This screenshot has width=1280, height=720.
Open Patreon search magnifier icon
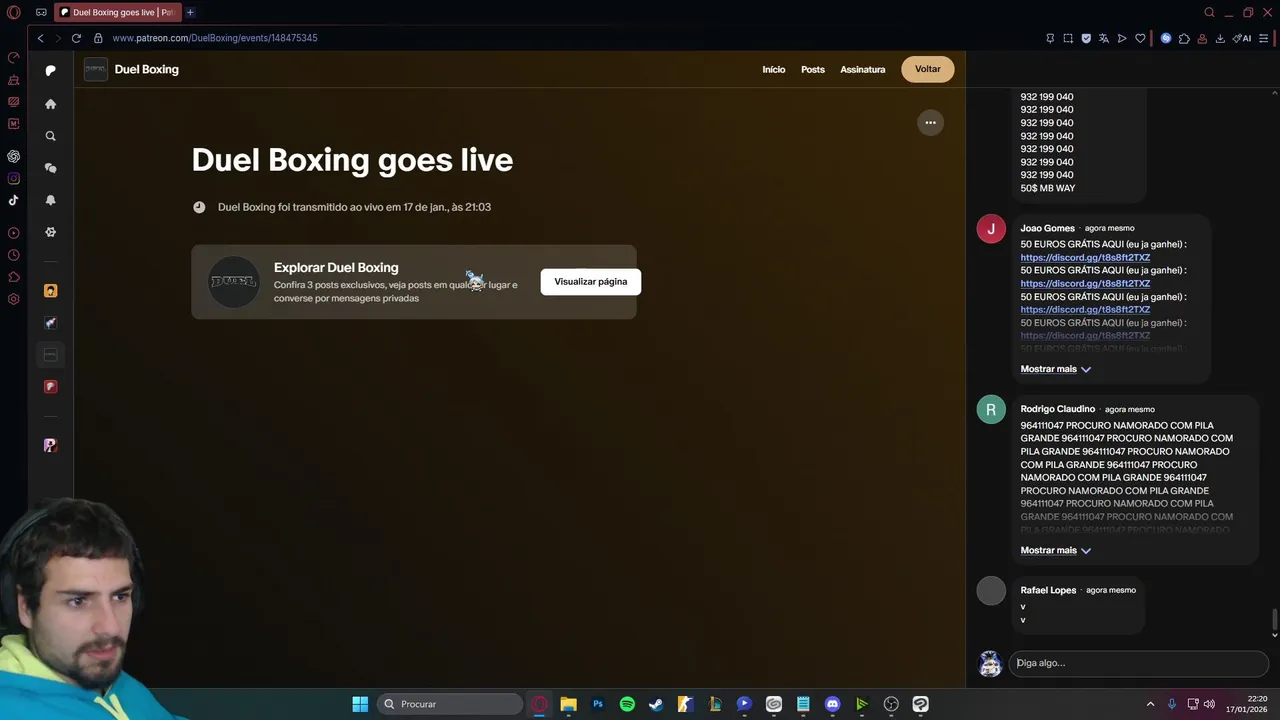click(51, 136)
